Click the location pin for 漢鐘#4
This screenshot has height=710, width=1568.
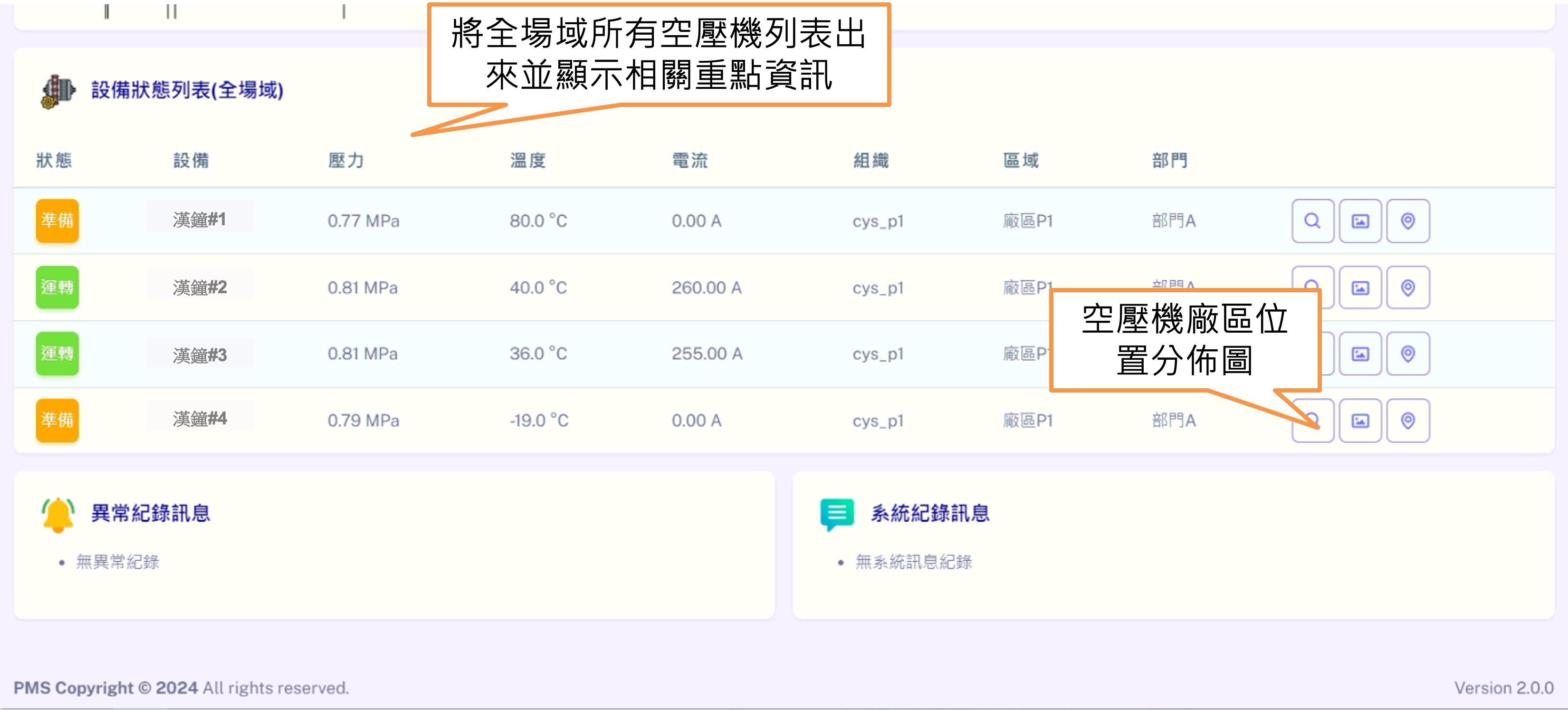tap(1407, 420)
